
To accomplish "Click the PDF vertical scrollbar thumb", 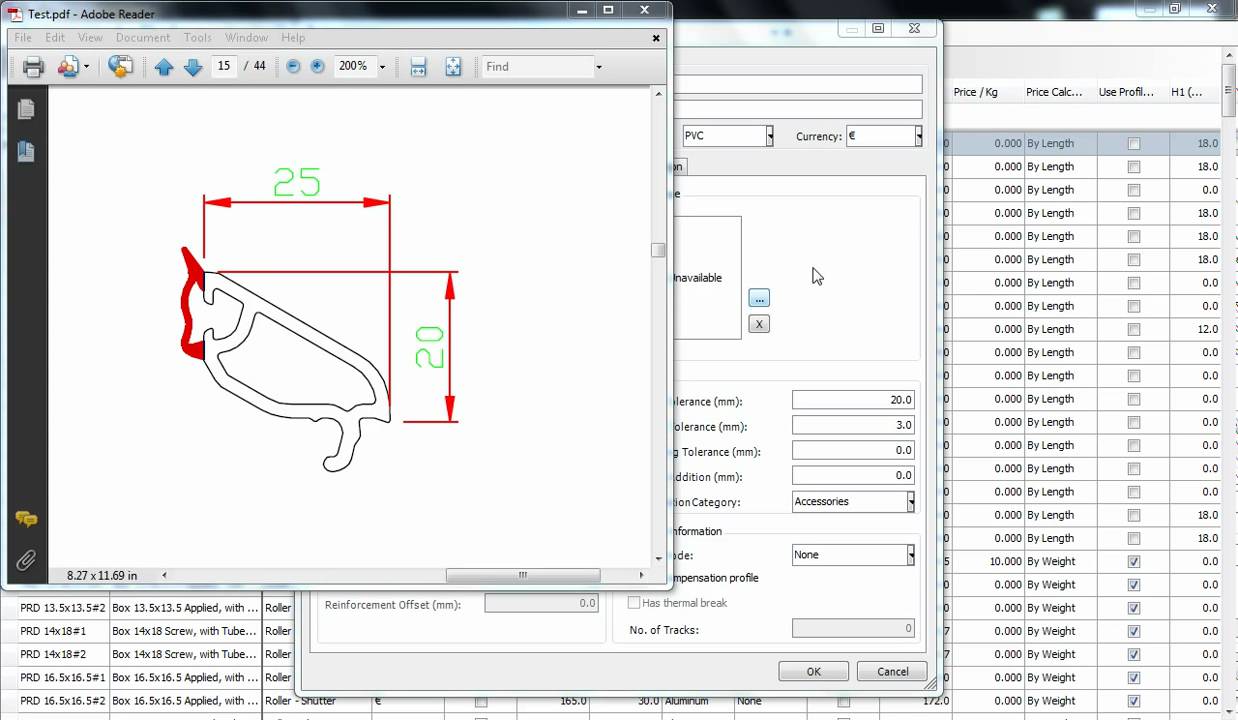I will tap(658, 250).
